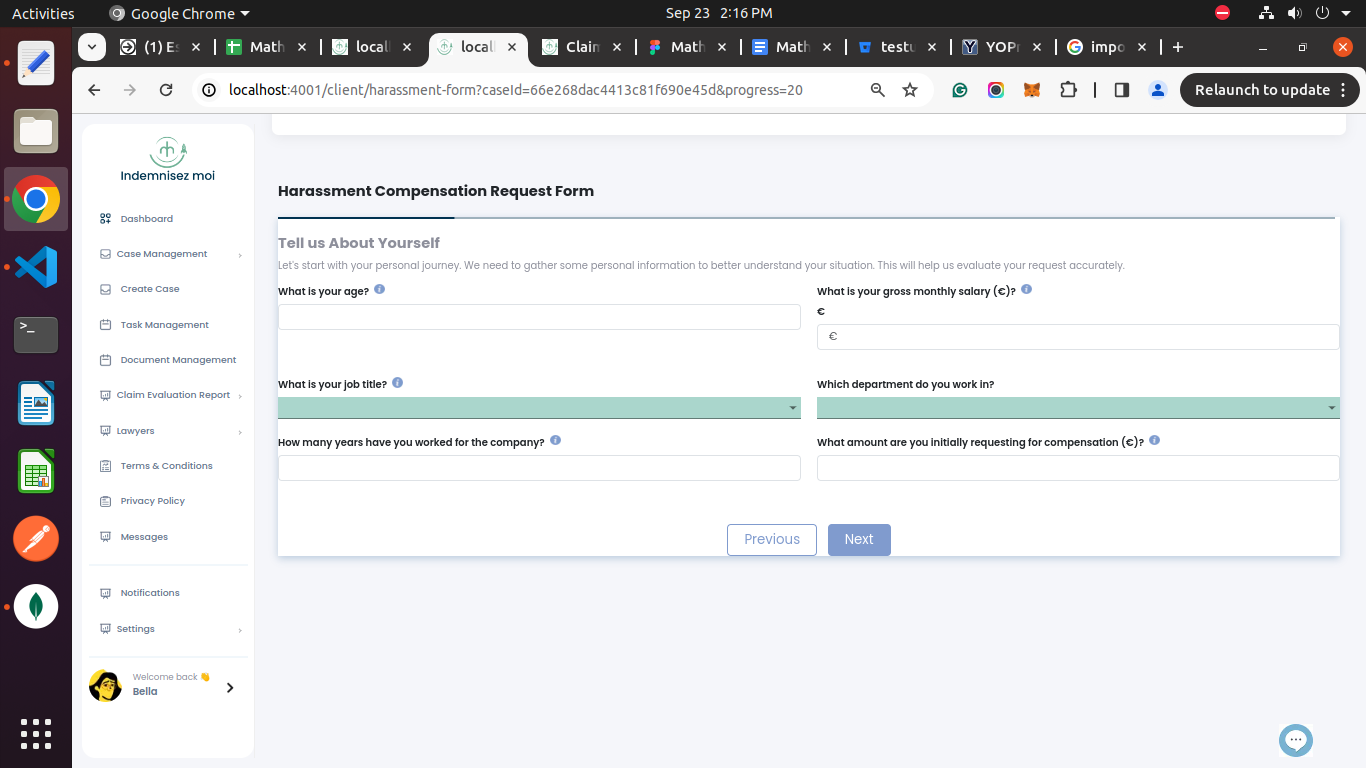
Task: Expand the Settings submenu
Action: (240, 630)
